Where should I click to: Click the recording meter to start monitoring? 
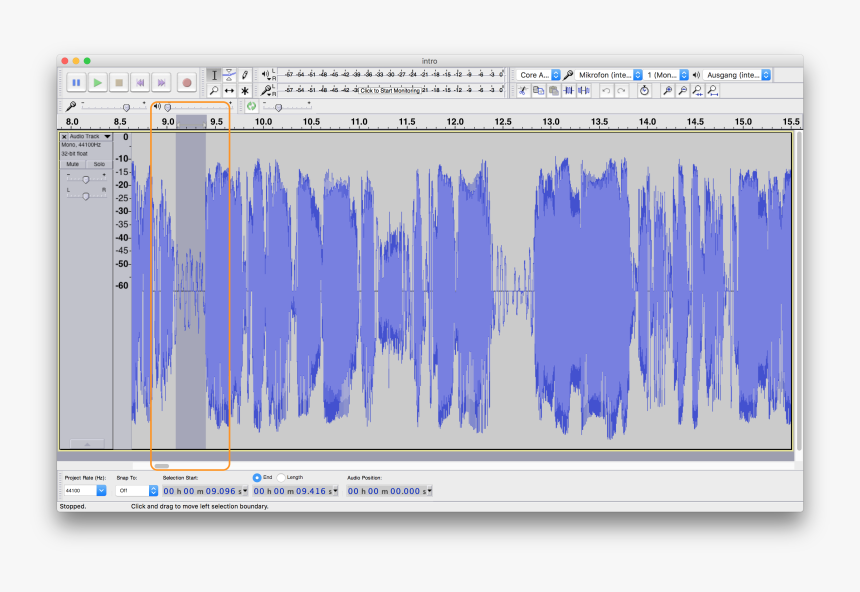(x=391, y=91)
